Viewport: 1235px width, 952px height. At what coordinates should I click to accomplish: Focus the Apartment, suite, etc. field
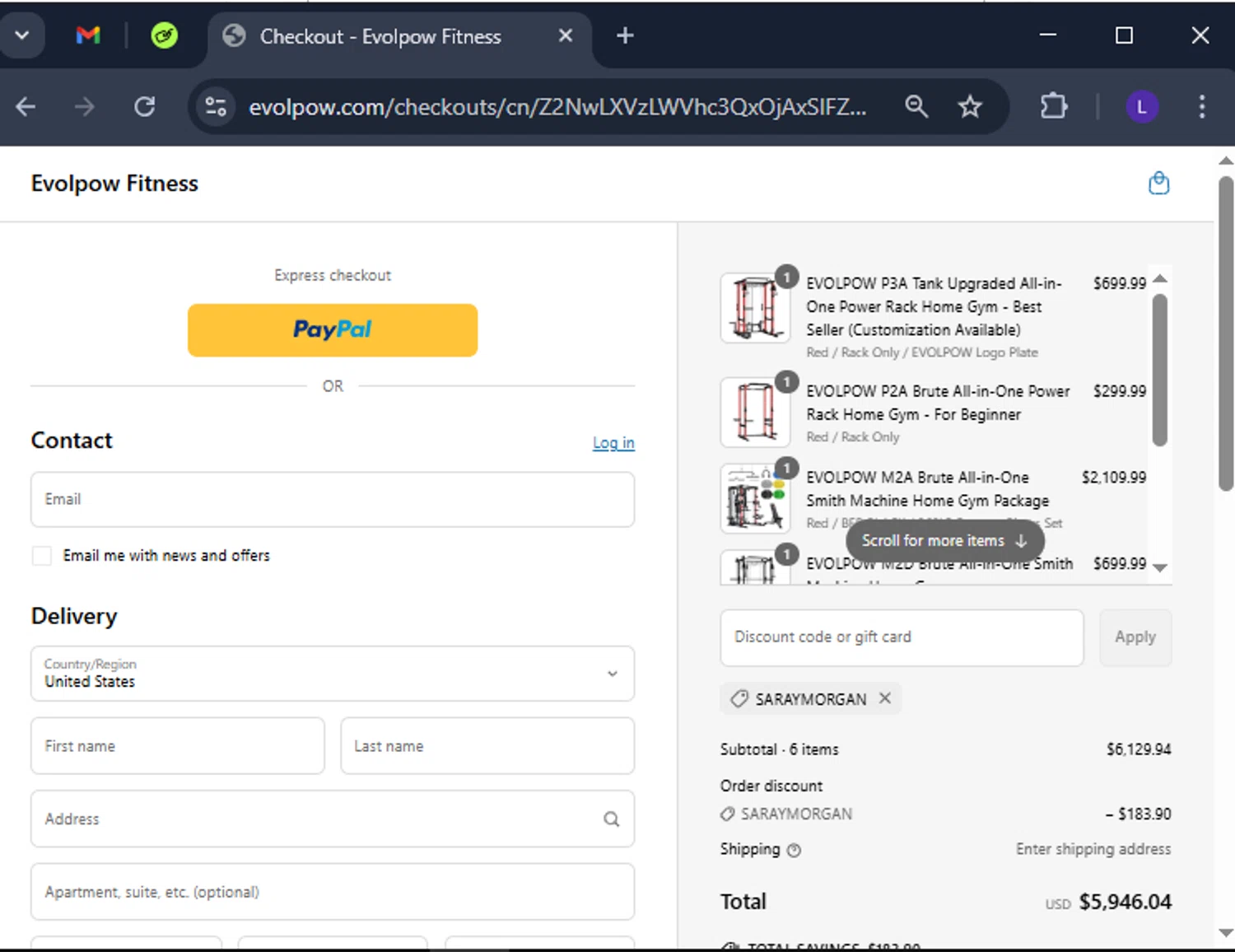[x=333, y=892]
